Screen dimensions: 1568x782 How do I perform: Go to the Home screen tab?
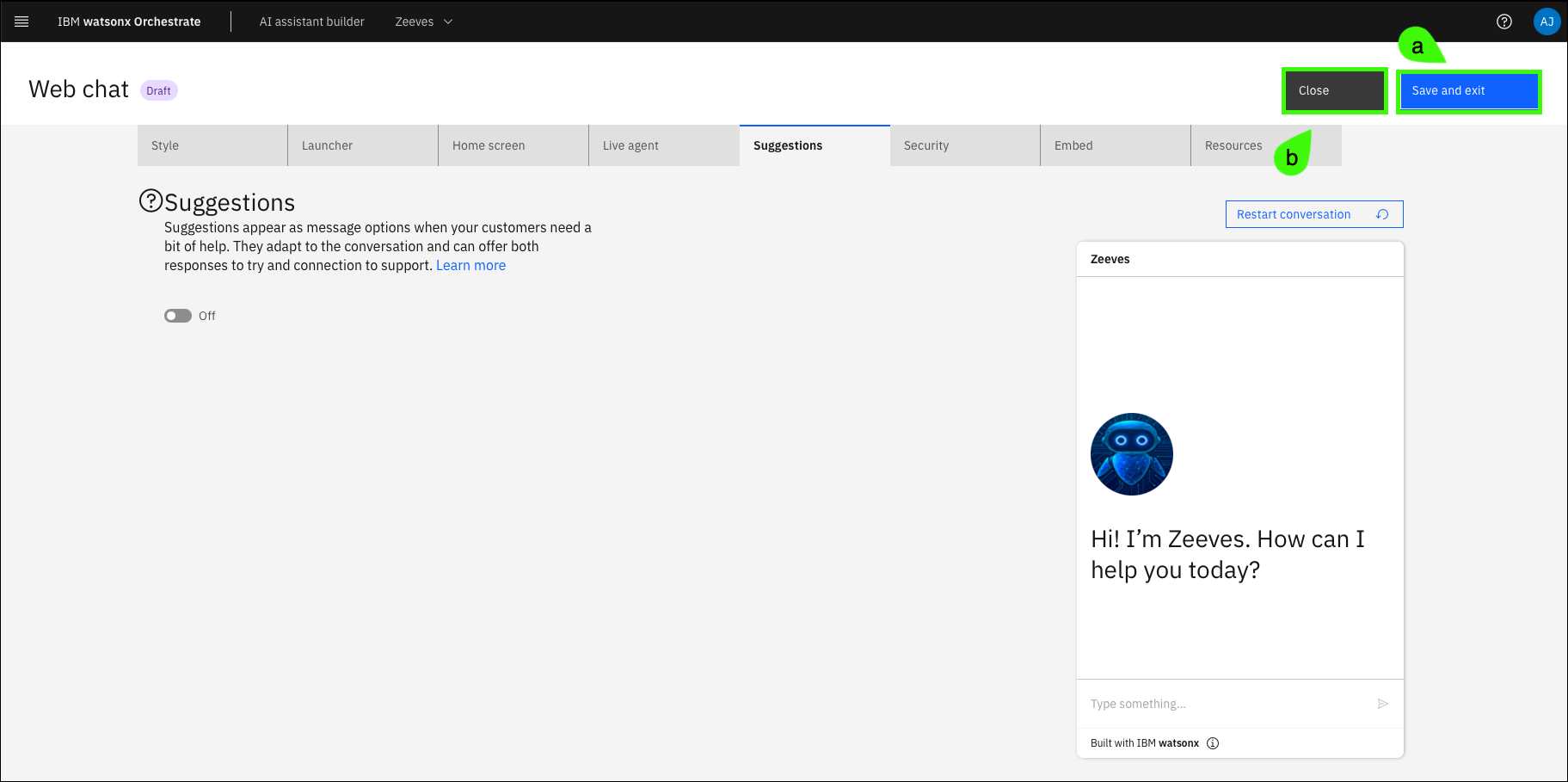coord(513,145)
